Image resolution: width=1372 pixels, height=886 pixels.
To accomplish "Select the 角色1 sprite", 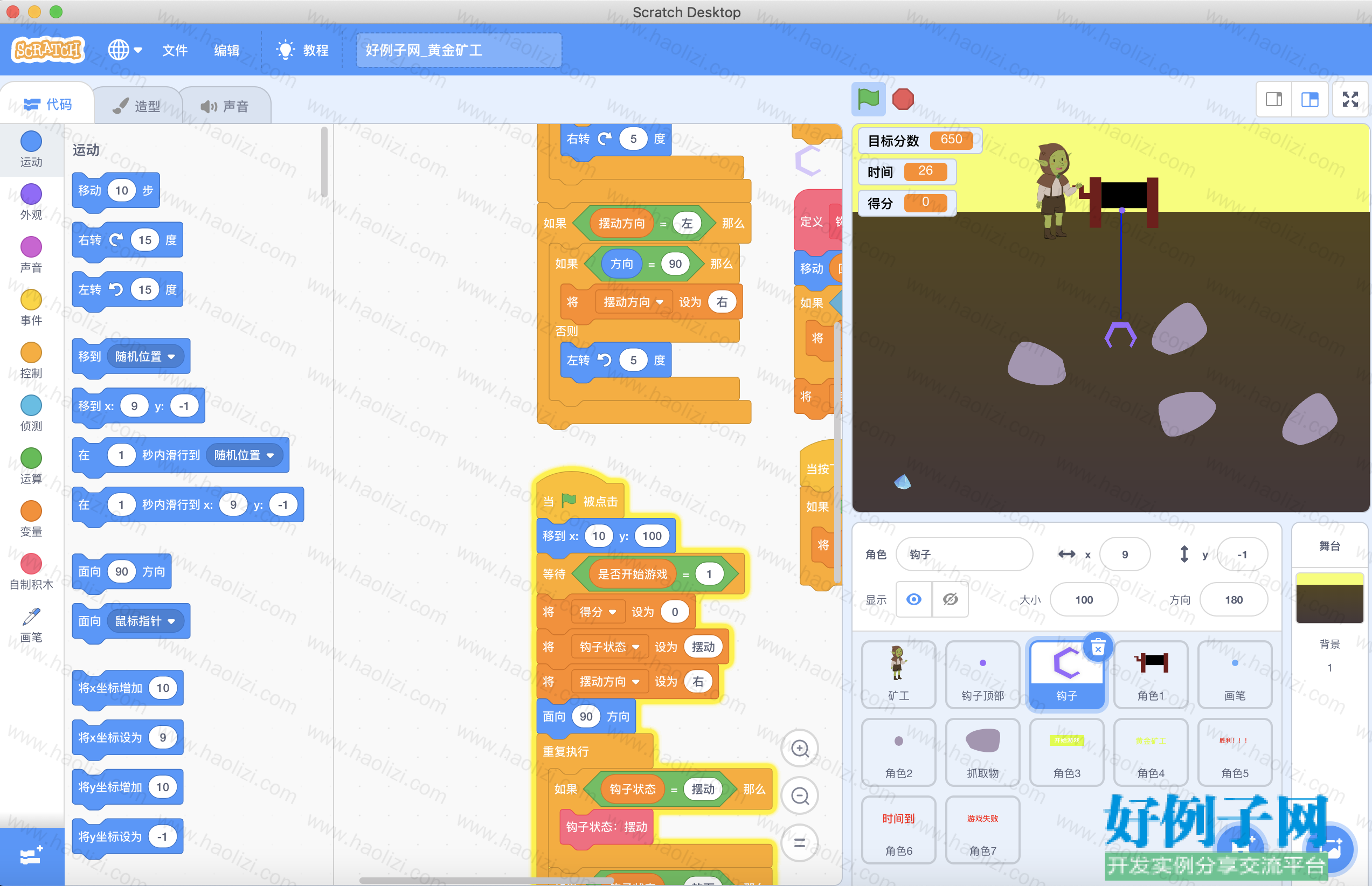I will pyautogui.click(x=1151, y=674).
